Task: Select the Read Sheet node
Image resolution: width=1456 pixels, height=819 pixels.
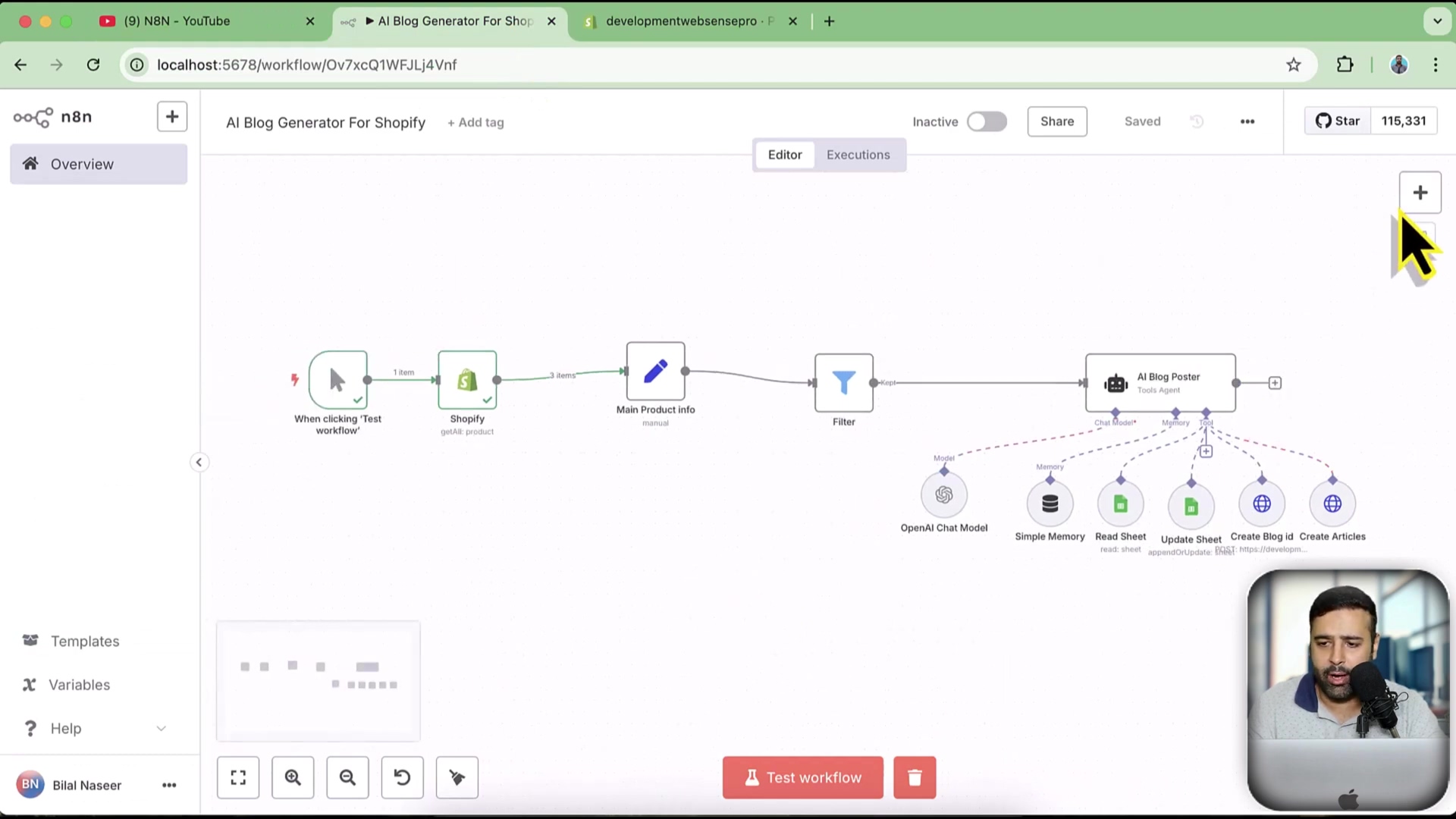Action: (1120, 504)
